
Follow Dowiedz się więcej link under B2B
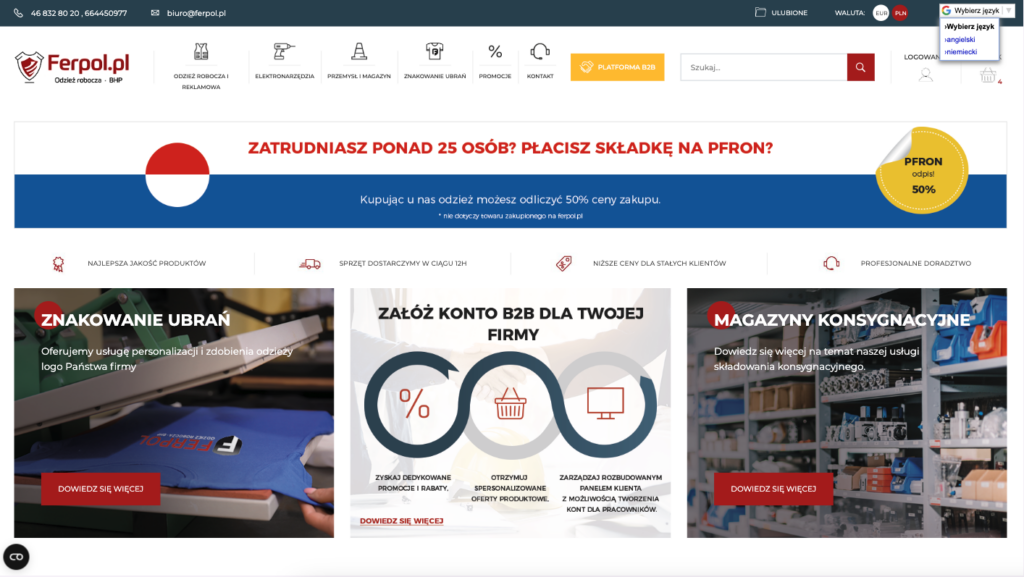402,521
